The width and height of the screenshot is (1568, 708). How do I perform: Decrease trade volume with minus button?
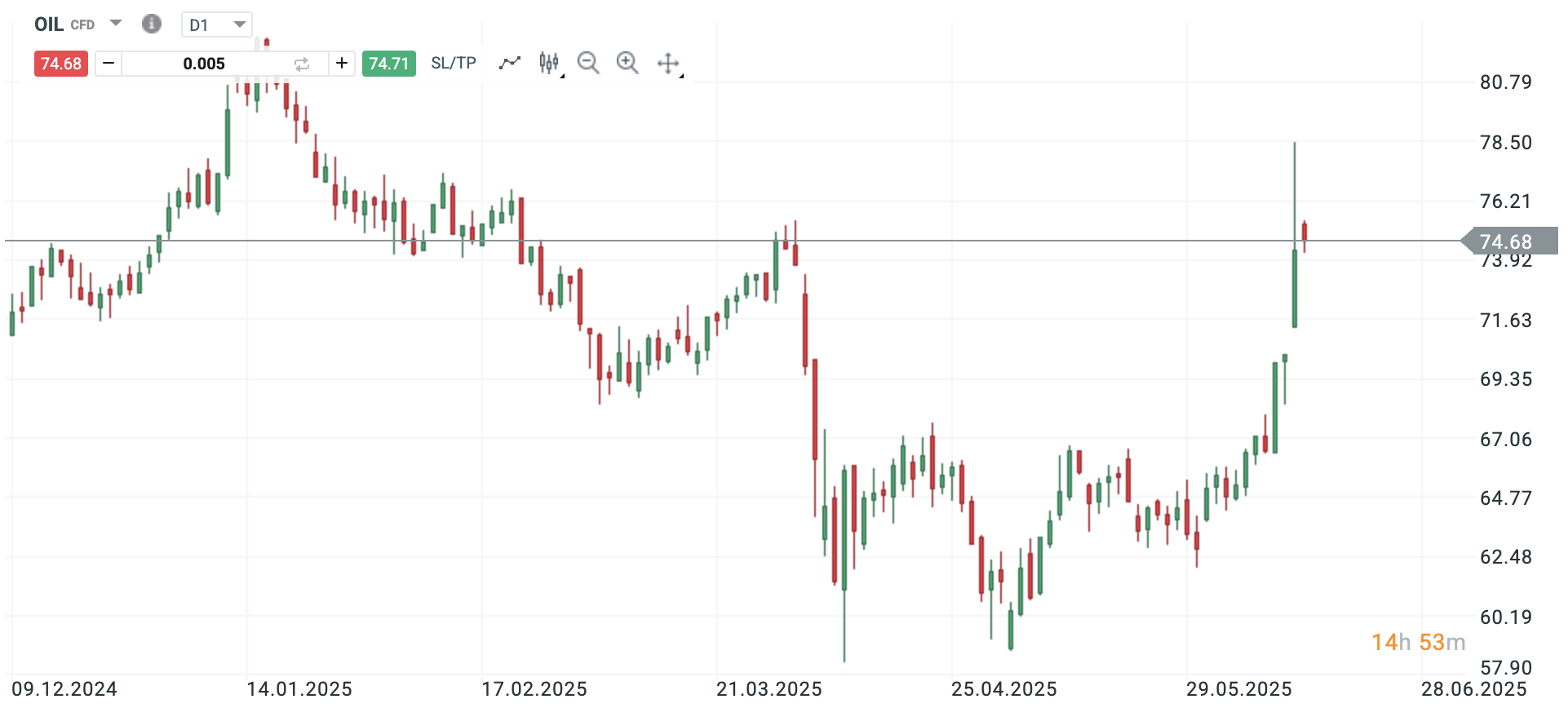click(x=109, y=64)
